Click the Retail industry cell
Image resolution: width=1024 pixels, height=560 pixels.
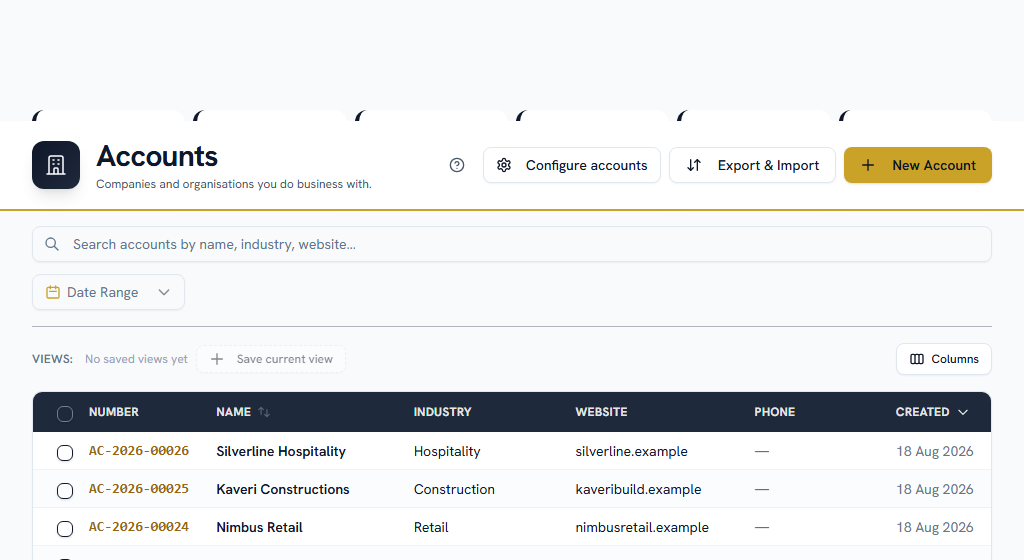[431, 527]
